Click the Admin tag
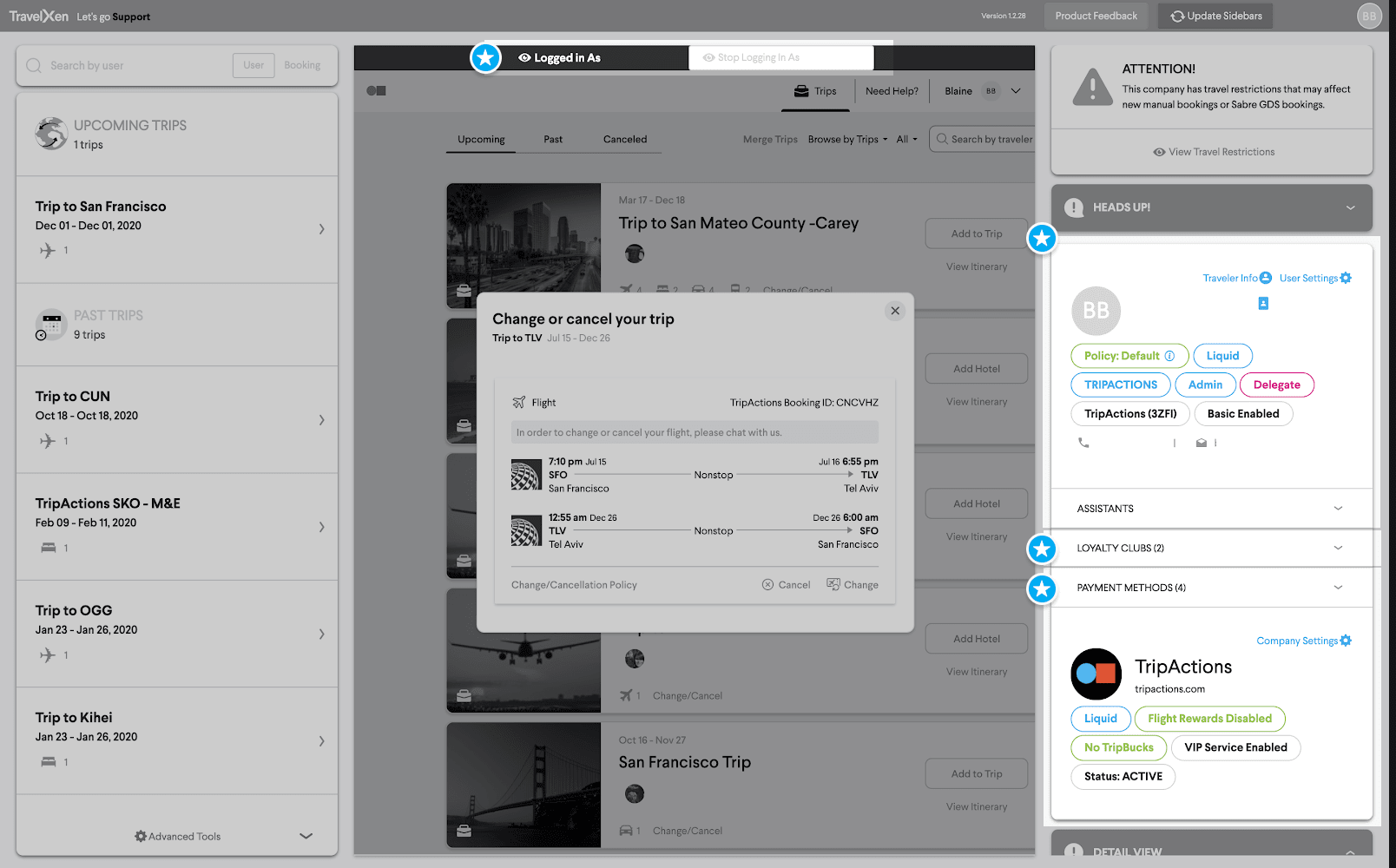The height and width of the screenshot is (868, 1396). (x=1205, y=385)
